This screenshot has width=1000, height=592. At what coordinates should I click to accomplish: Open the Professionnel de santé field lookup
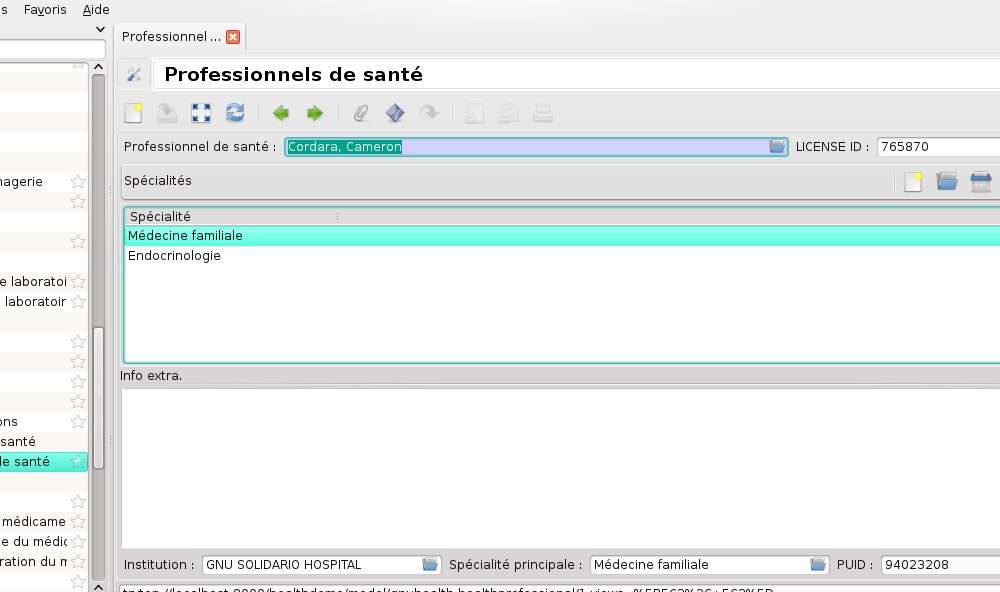point(777,147)
